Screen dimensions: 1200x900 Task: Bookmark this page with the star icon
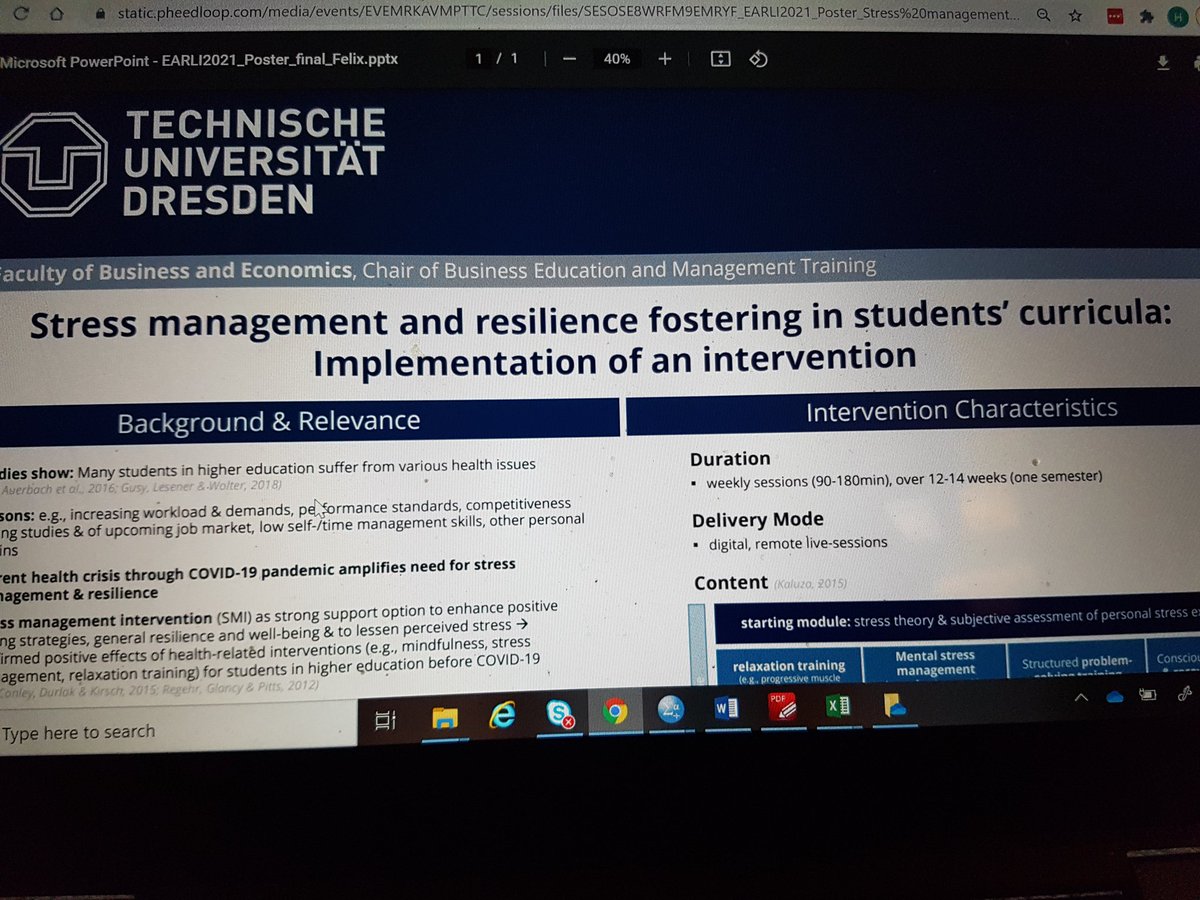[x=1075, y=15]
